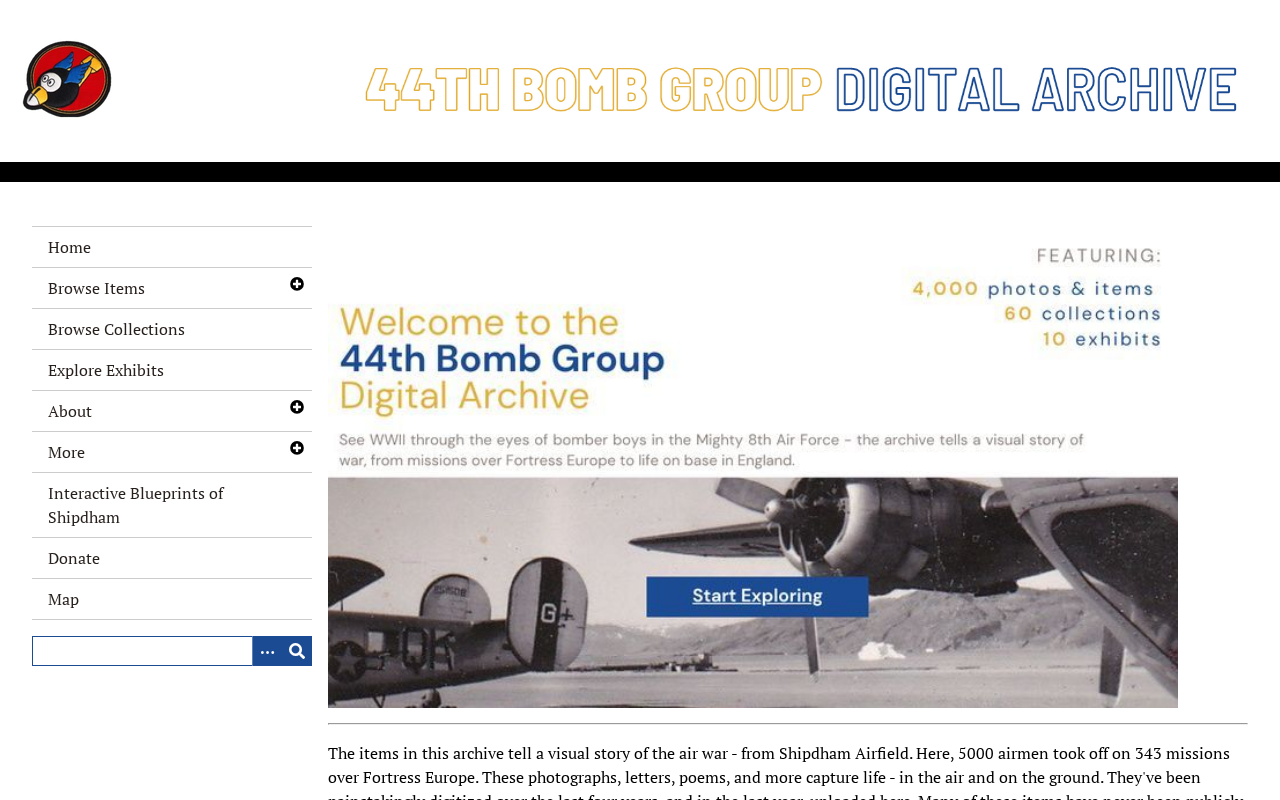Click the 44th Bomb Group Digital Archive title
Image resolution: width=1280 pixels, height=800 pixels.
click(801, 88)
